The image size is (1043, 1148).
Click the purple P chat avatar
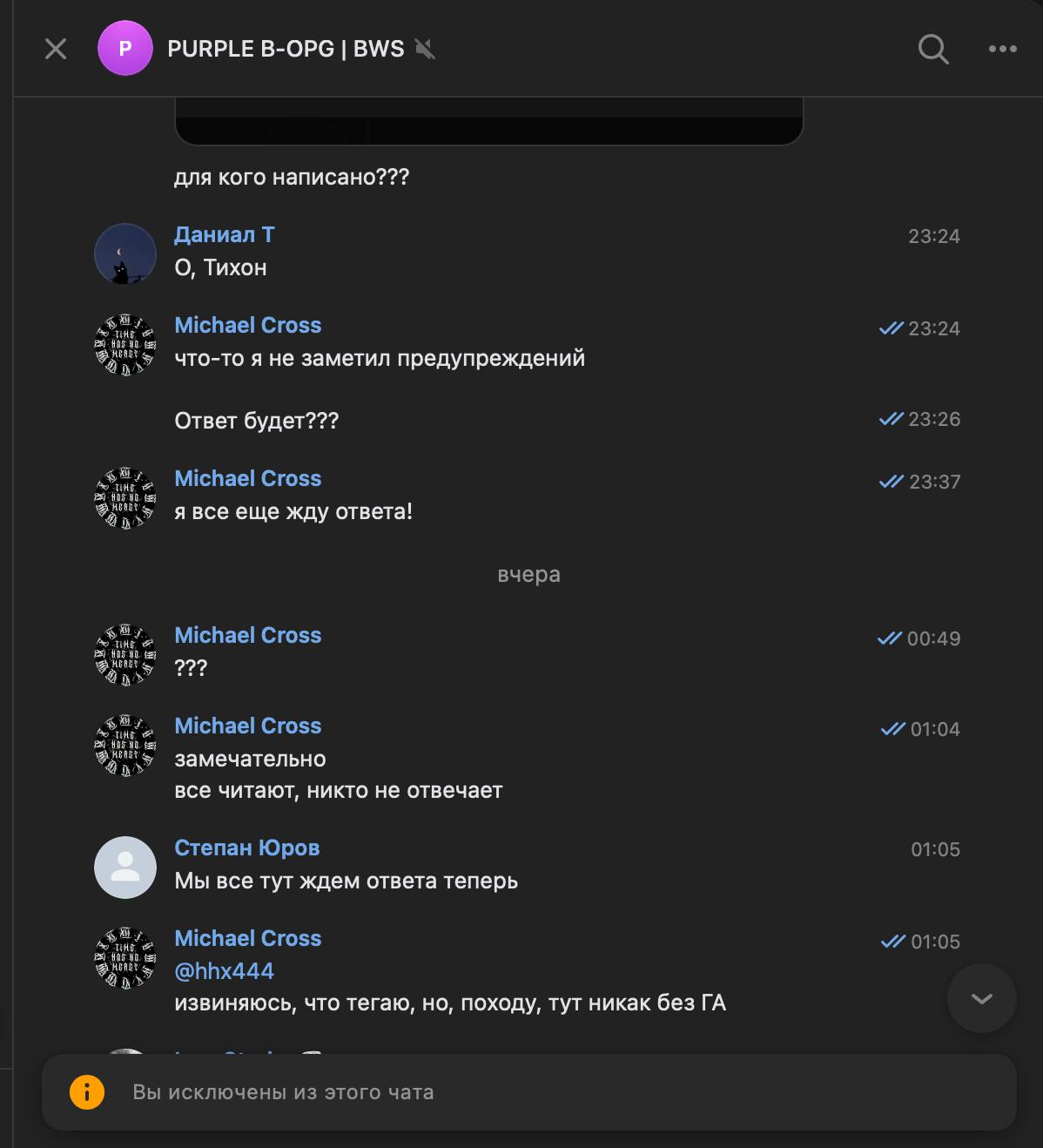(125, 49)
